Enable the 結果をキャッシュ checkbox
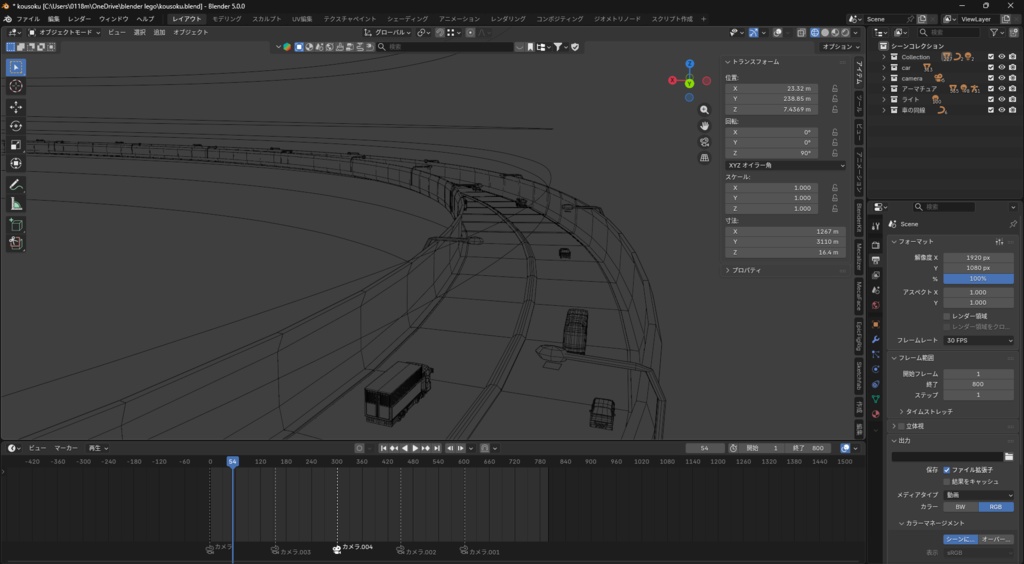1024x564 pixels. click(x=946, y=482)
